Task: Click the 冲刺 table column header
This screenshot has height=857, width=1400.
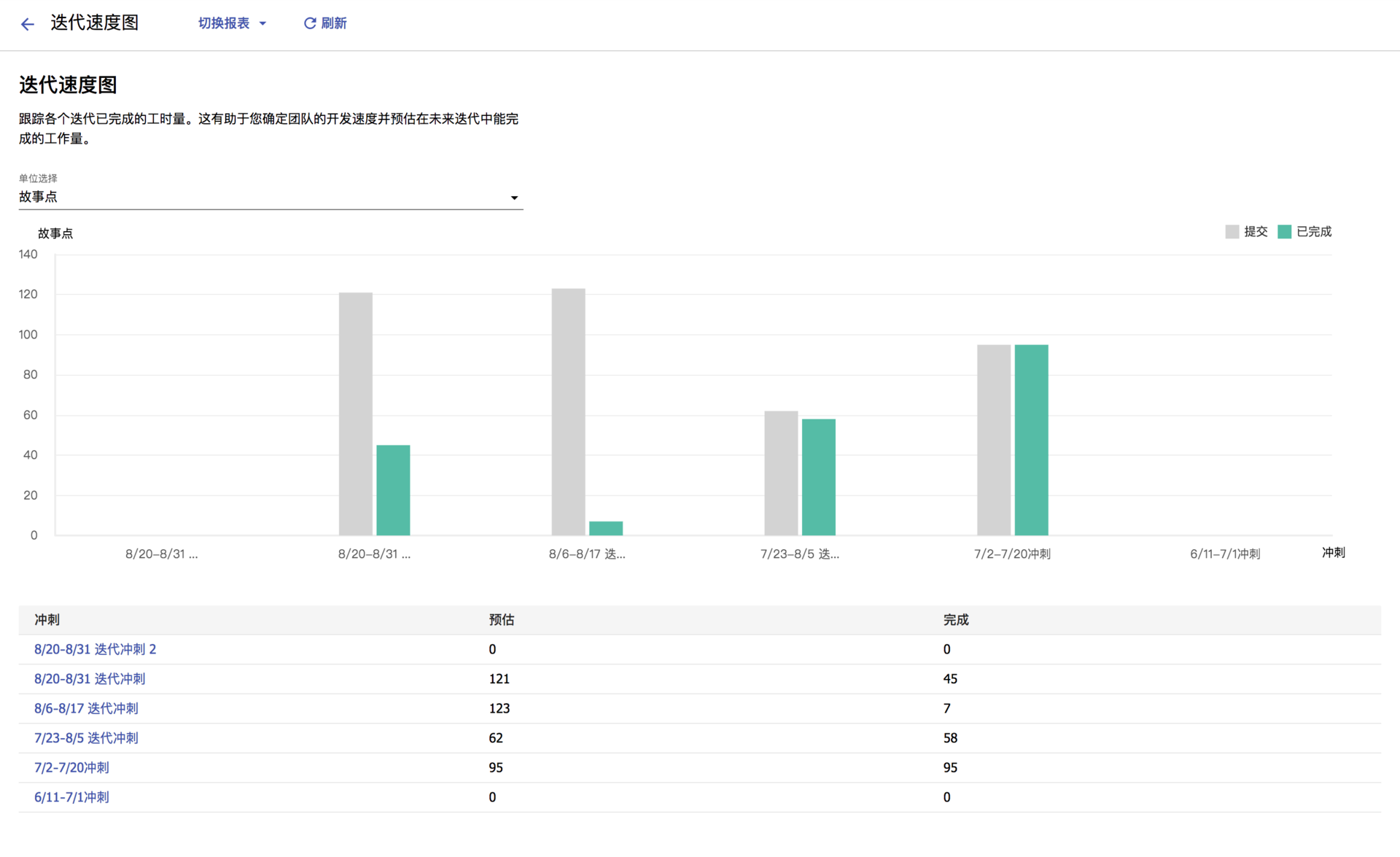Action: pos(47,620)
